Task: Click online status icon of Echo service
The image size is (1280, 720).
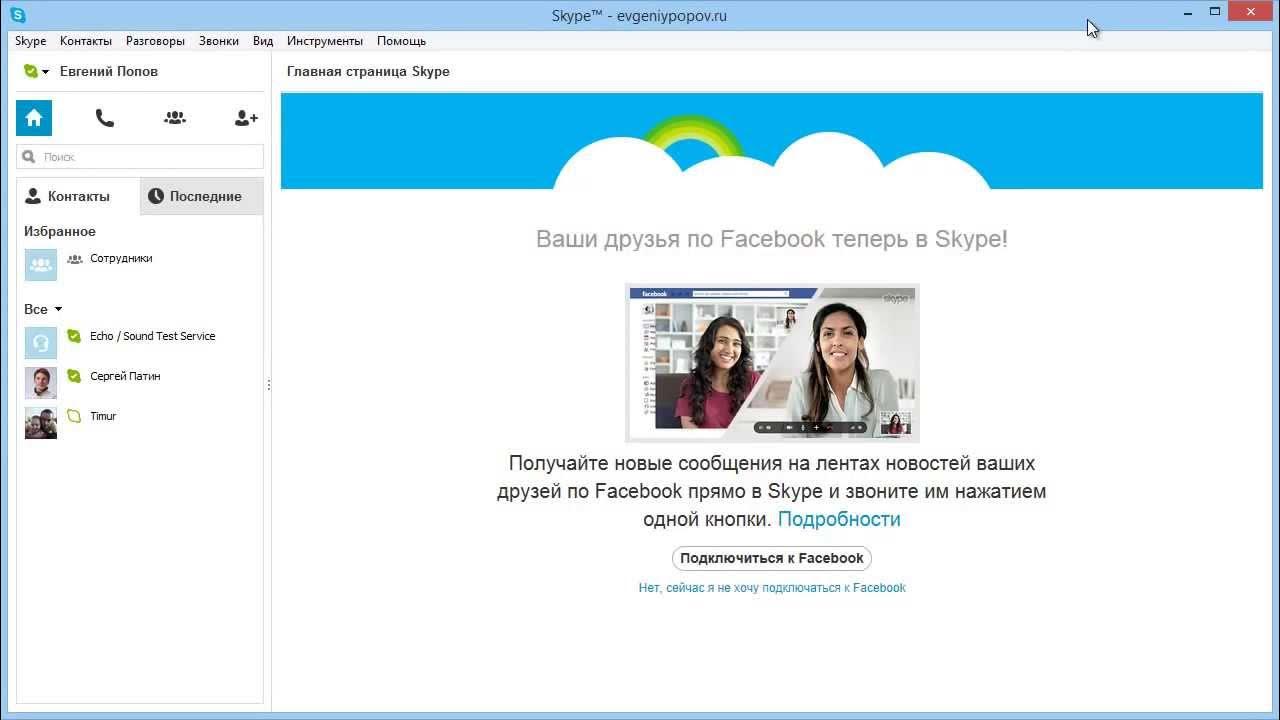Action: (74, 336)
